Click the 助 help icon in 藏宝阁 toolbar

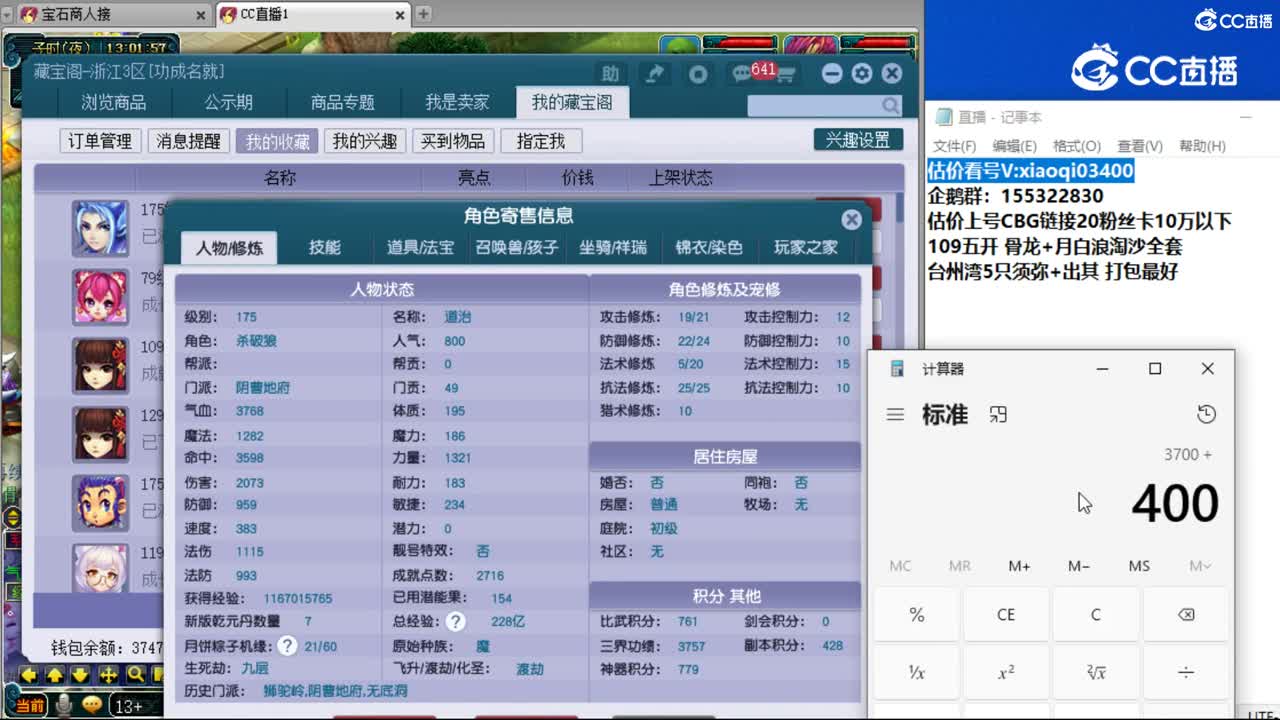coord(612,73)
